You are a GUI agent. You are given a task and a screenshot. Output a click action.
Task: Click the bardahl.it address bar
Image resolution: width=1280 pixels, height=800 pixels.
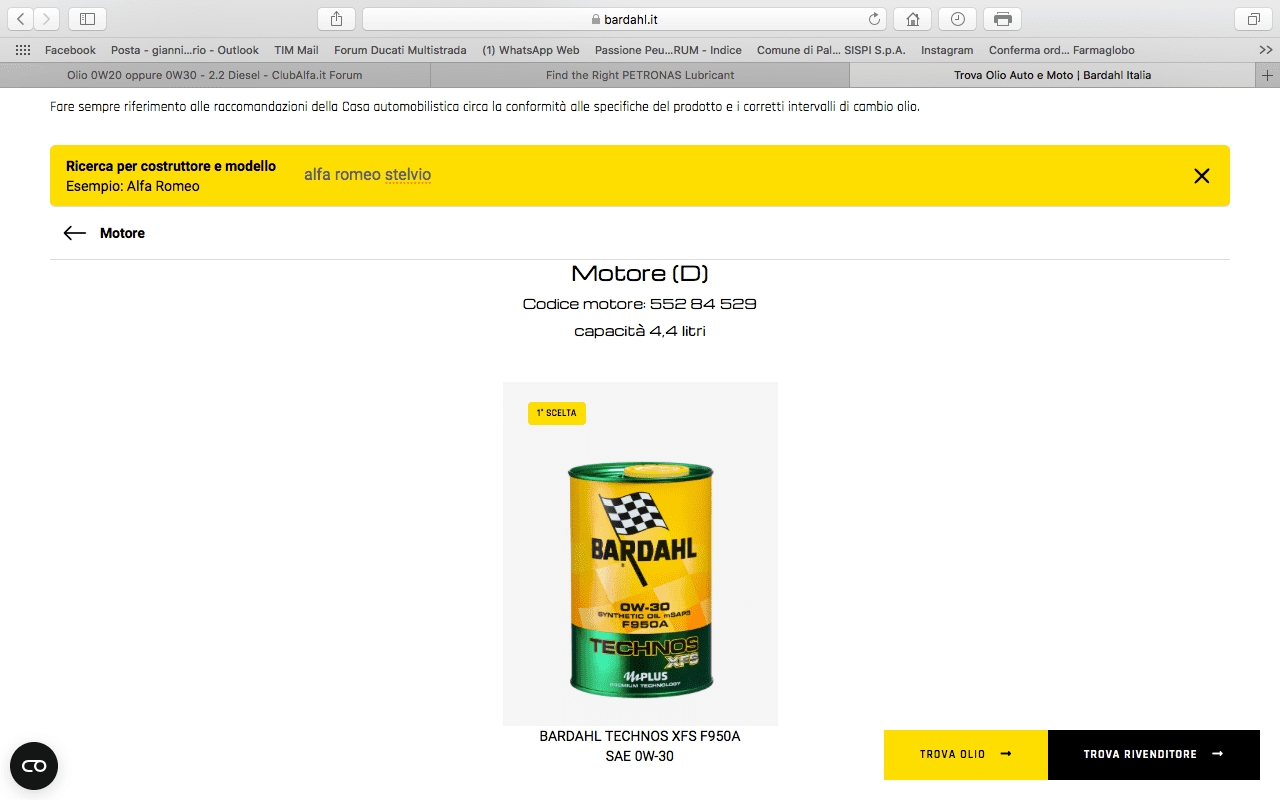[x=625, y=19]
